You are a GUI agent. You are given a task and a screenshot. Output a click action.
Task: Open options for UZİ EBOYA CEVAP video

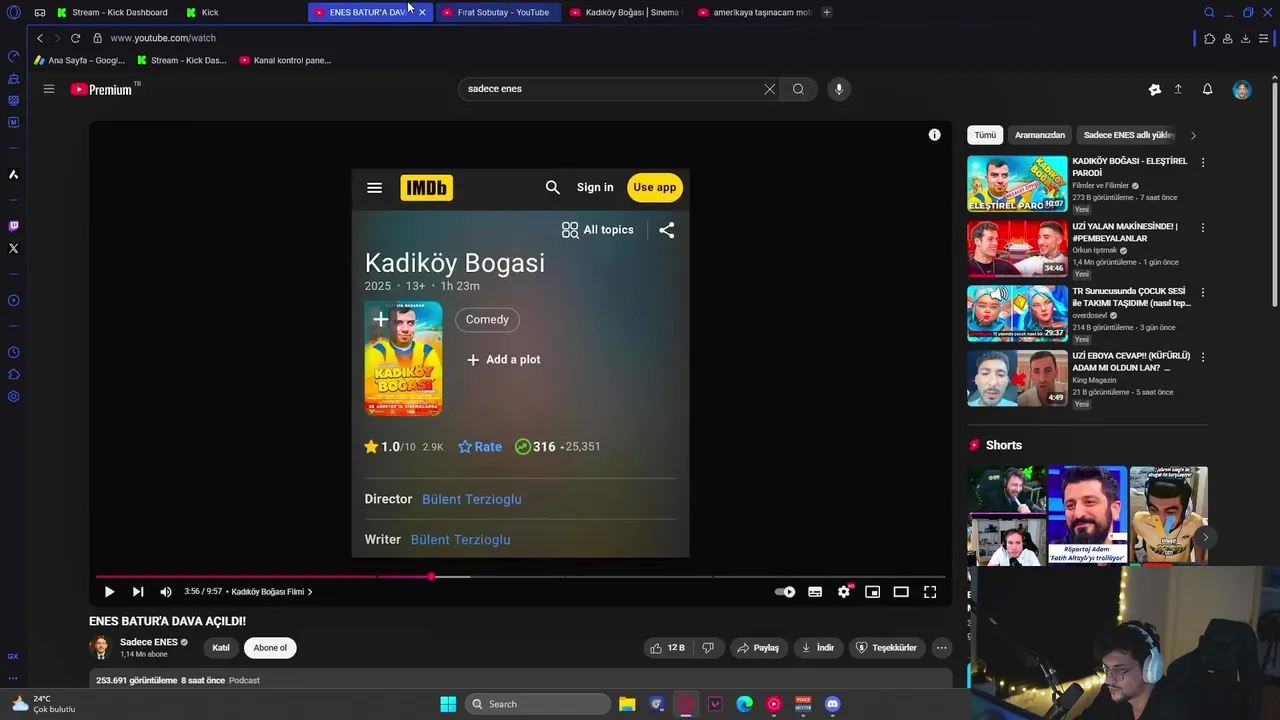point(1203,357)
